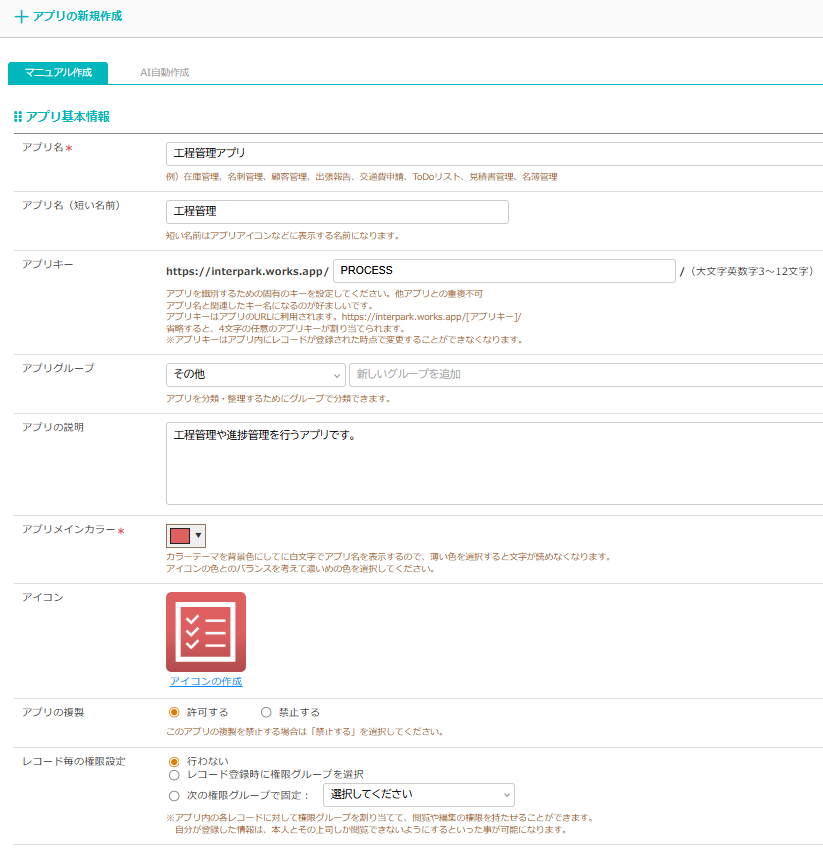Open the アプリグループ dropdown showing その他
Image resolution: width=823 pixels, height=856 pixels.
tap(255, 375)
